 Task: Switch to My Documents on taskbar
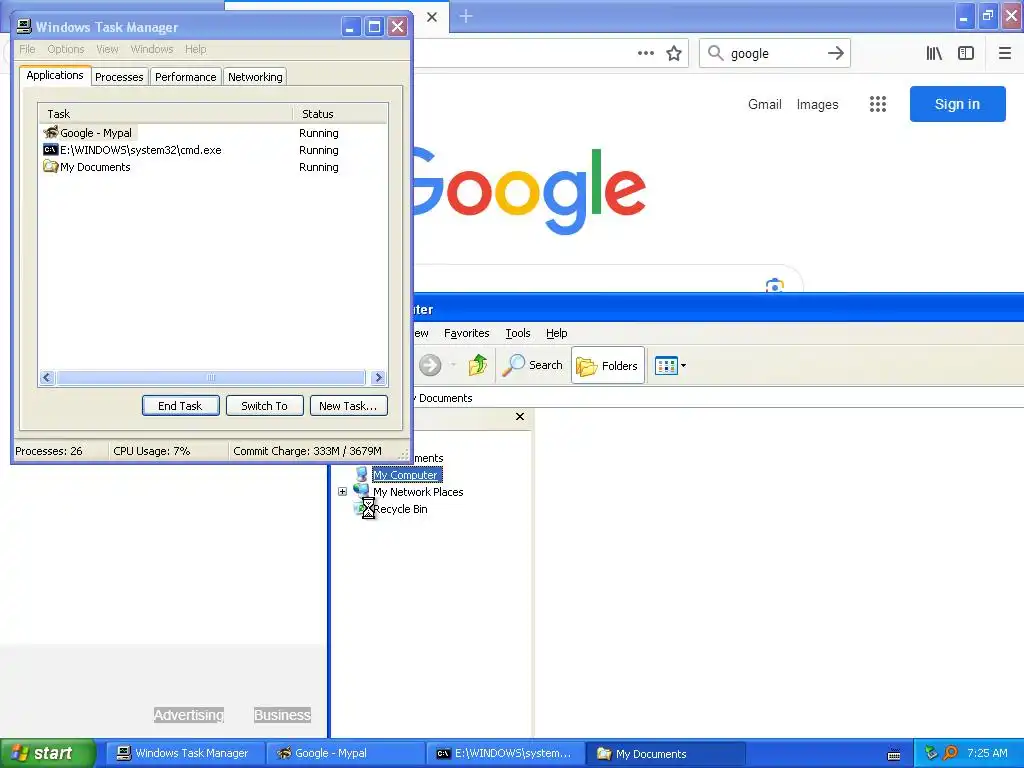[x=666, y=753]
